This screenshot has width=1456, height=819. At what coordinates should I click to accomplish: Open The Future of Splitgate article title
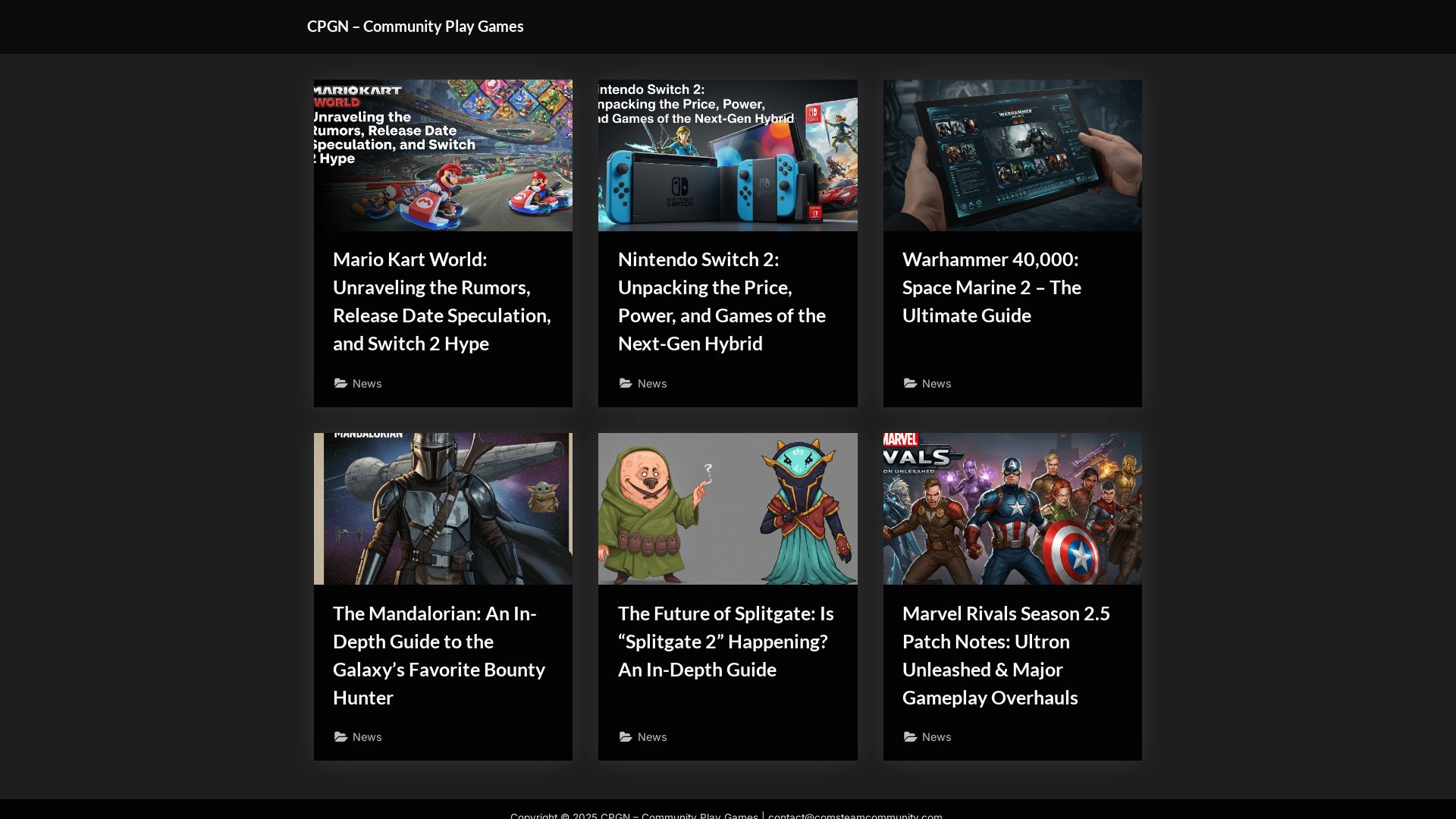pyautogui.click(x=726, y=642)
